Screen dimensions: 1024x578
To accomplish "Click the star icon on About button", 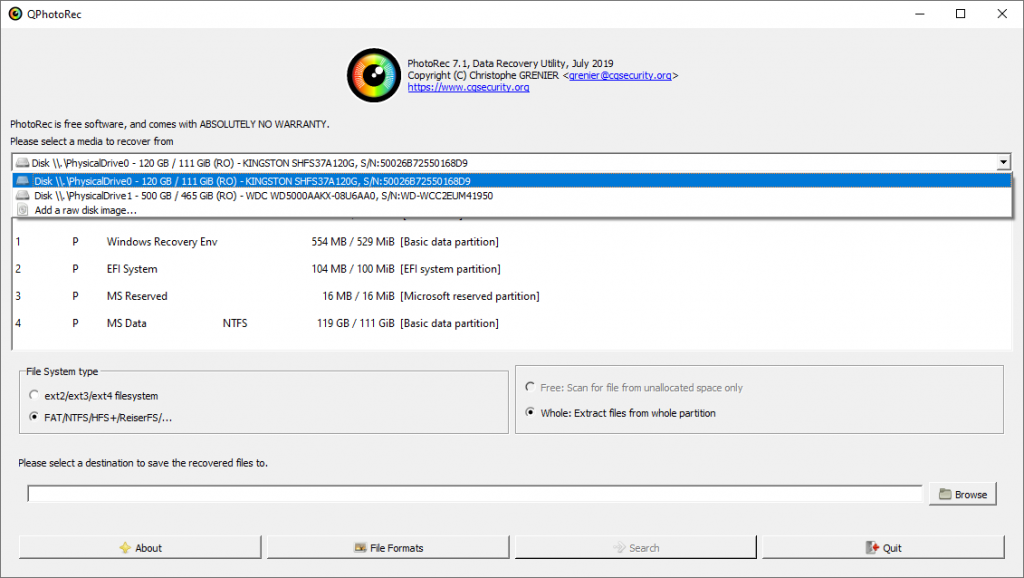I will (125, 548).
